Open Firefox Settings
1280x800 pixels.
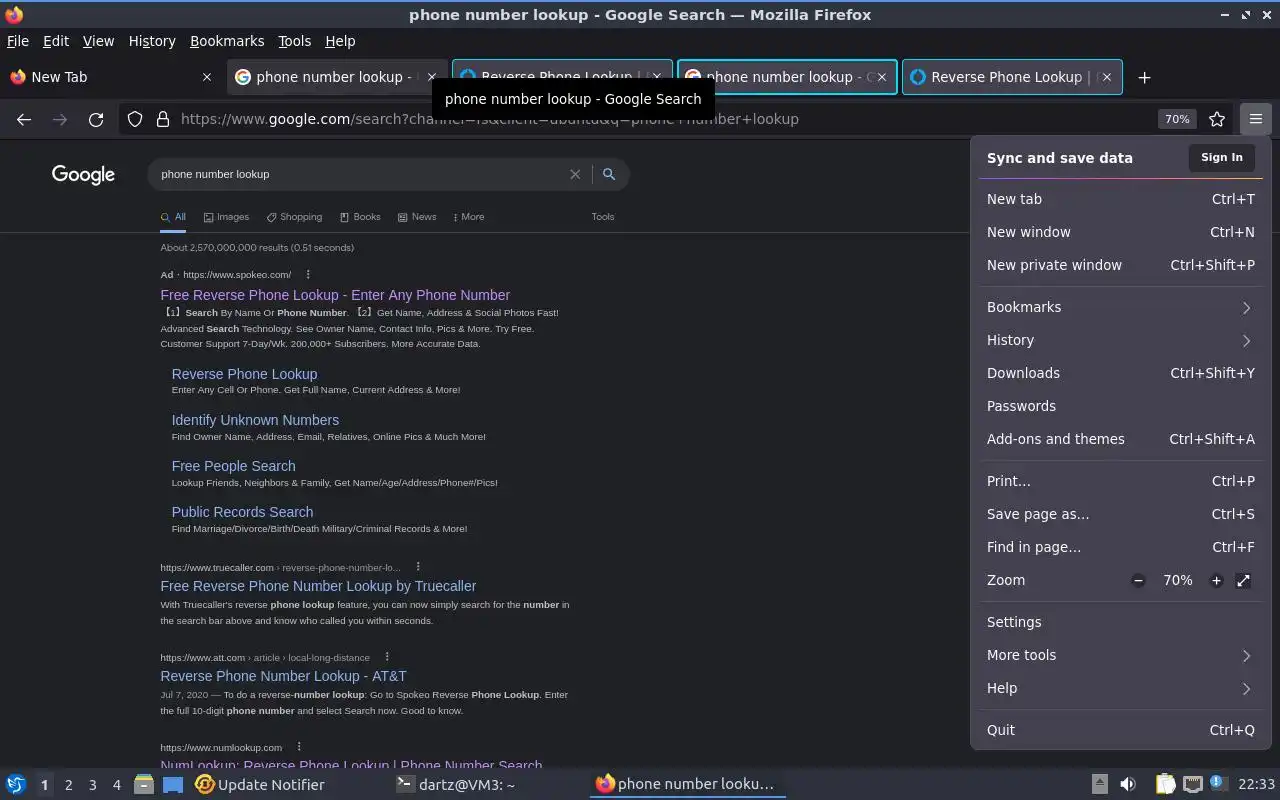(1120, 622)
